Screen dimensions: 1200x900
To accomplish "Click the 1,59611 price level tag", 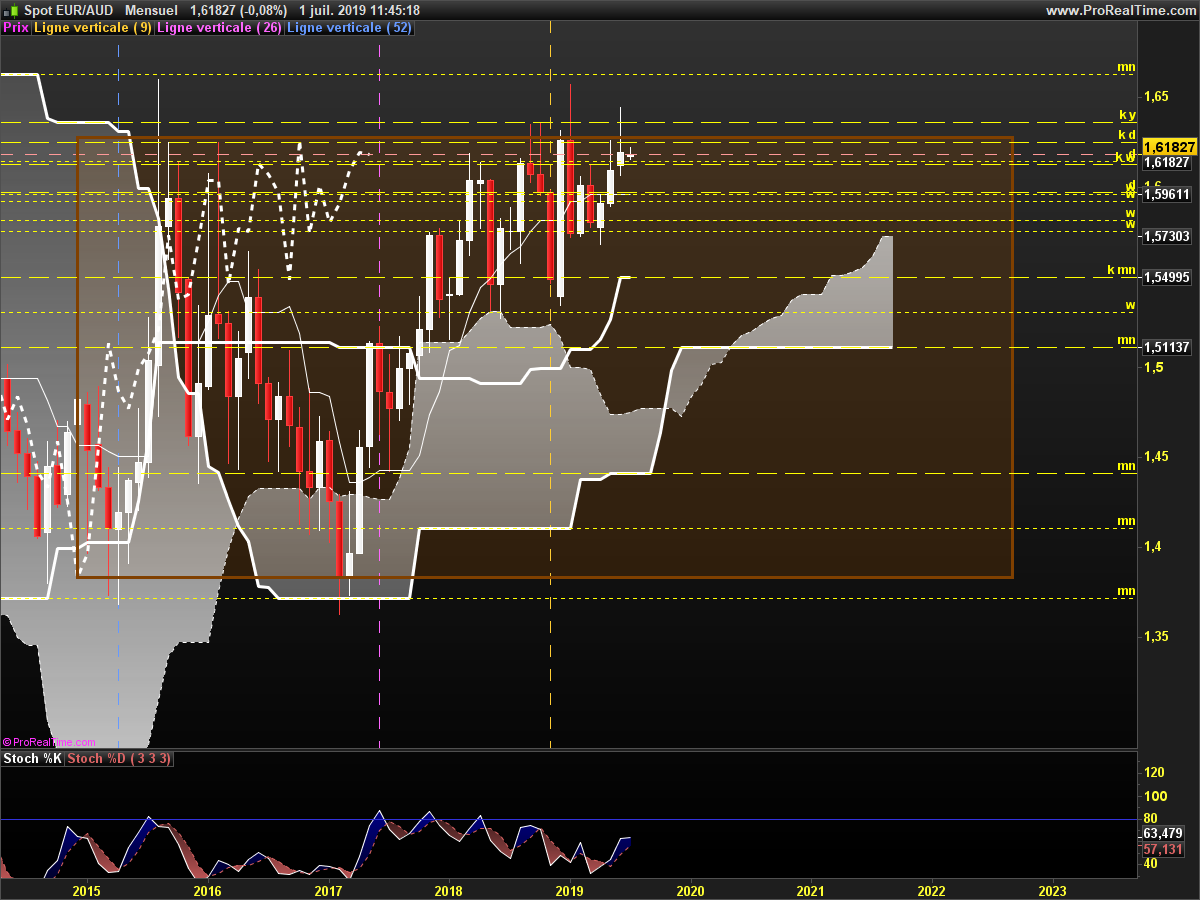I will (x=1166, y=195).
